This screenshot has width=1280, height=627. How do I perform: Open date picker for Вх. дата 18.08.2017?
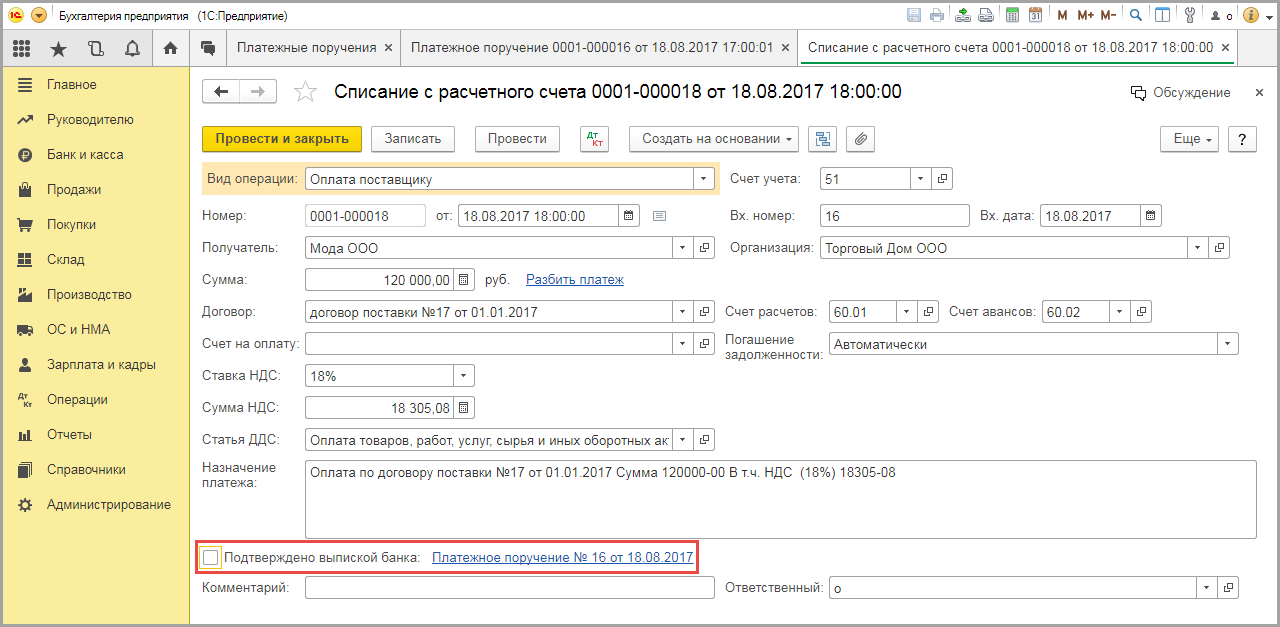[1150, 216]
